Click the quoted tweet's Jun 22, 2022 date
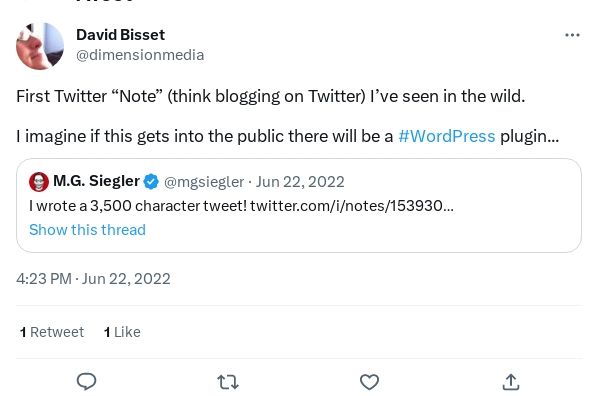Viewport: 598px width, 396px height. click(300, 182)
